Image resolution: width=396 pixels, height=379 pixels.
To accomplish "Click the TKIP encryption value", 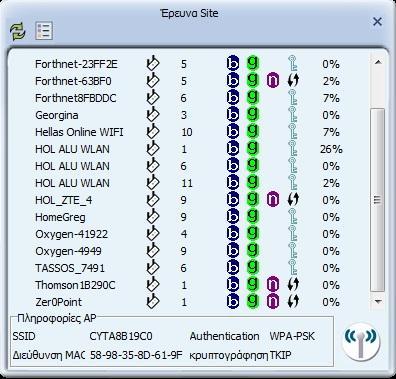I will click(280, 355).
